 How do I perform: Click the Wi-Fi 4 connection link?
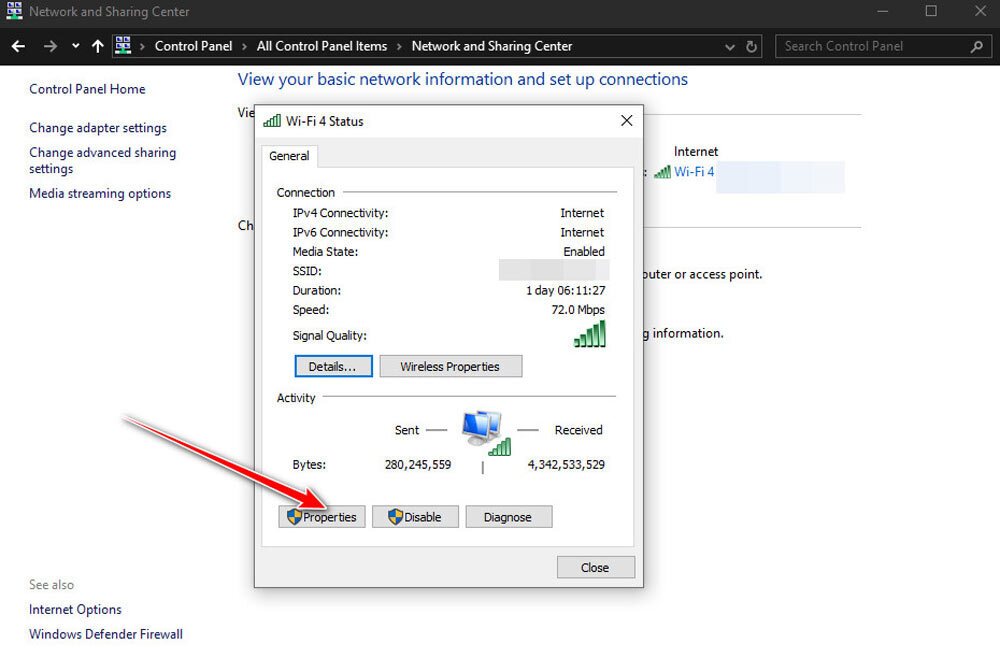(694, 172)
